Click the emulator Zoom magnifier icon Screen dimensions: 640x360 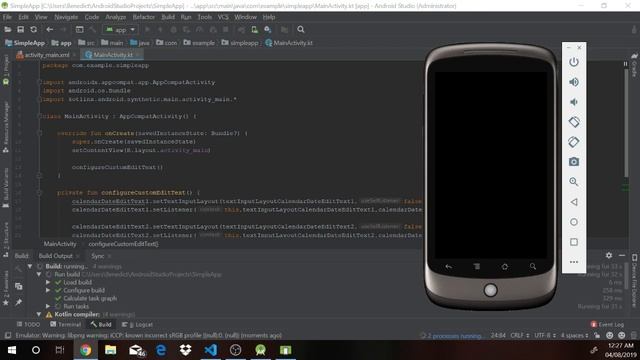click(x=574, y=182)
